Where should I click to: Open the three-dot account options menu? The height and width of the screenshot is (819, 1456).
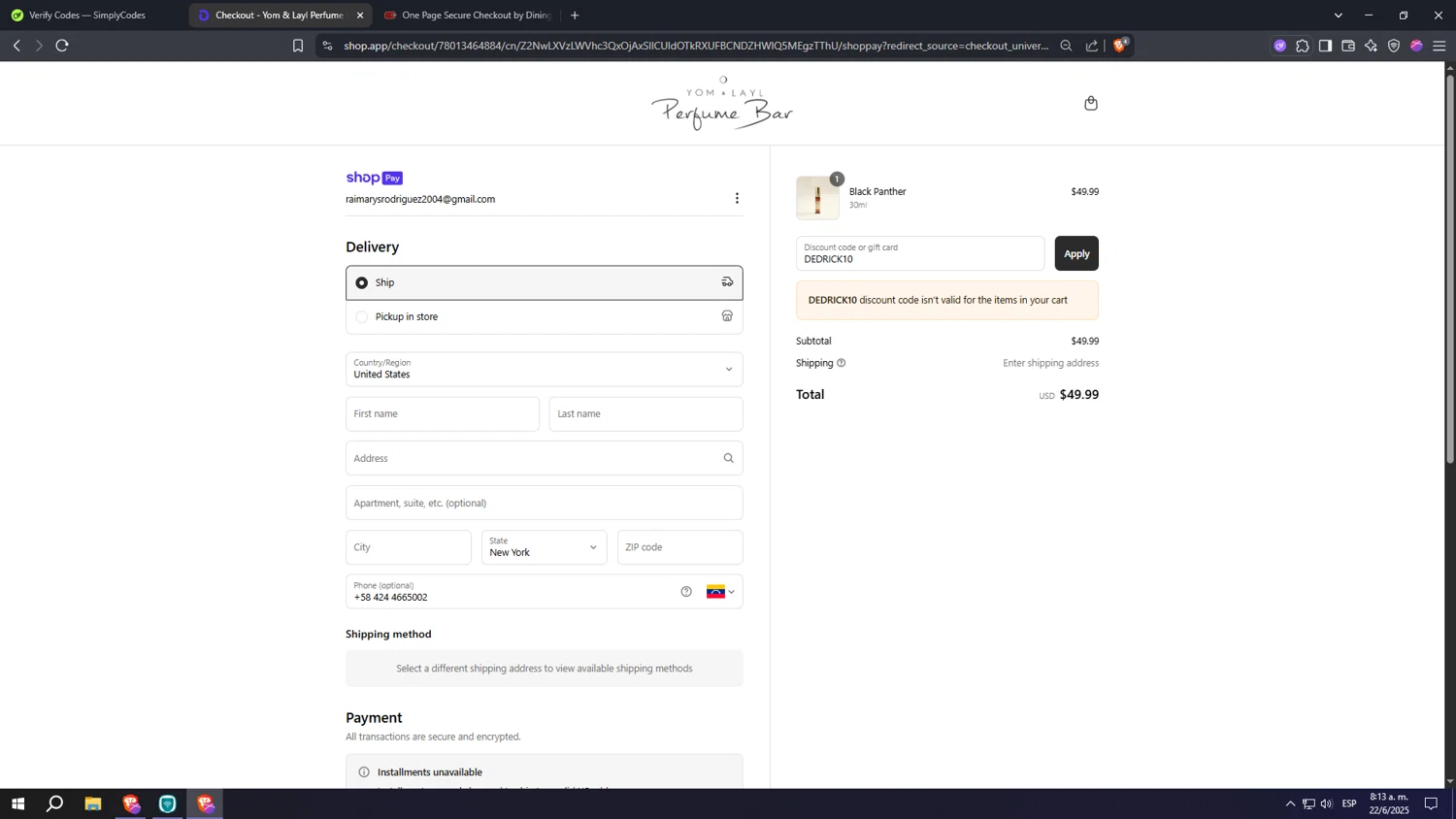(x=737, y=198)
